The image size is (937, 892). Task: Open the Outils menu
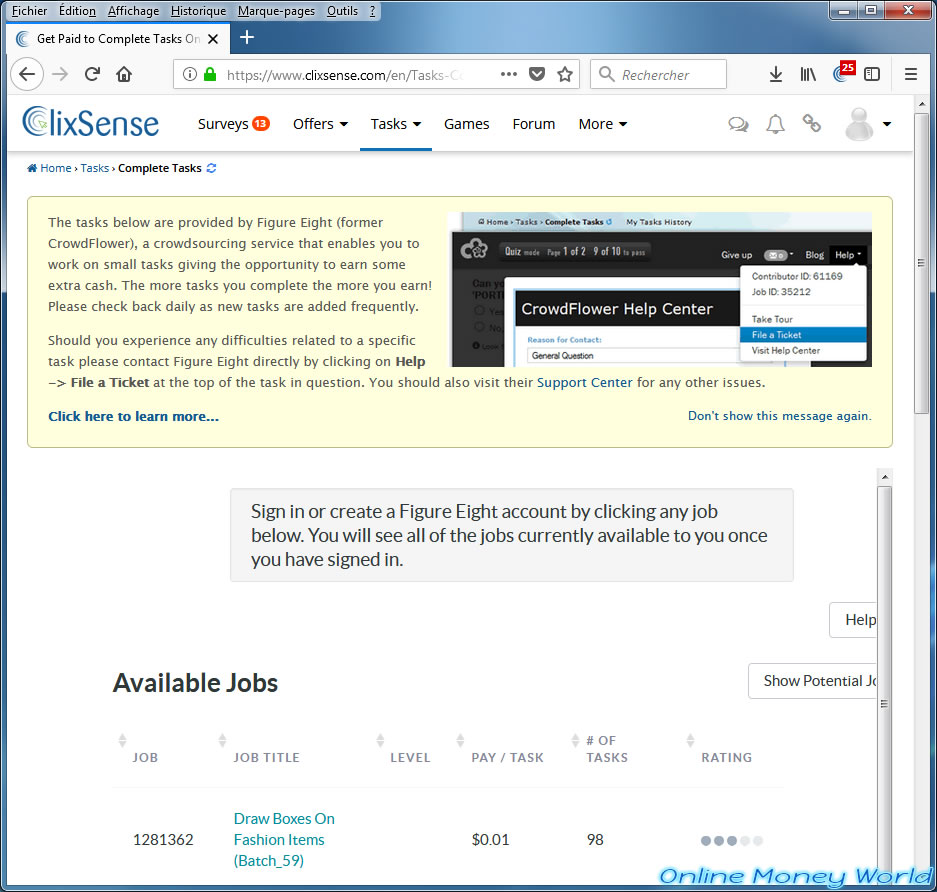(342, 11)
